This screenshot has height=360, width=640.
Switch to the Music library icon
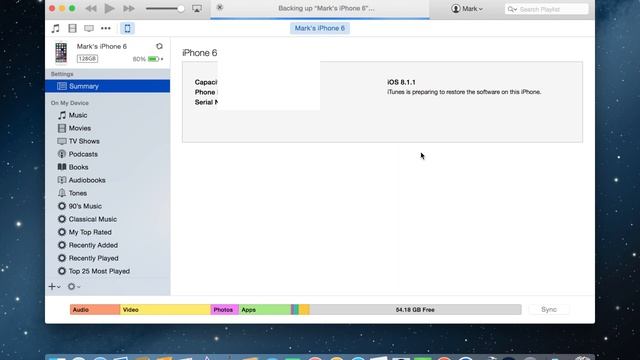(x=56, y=28)
